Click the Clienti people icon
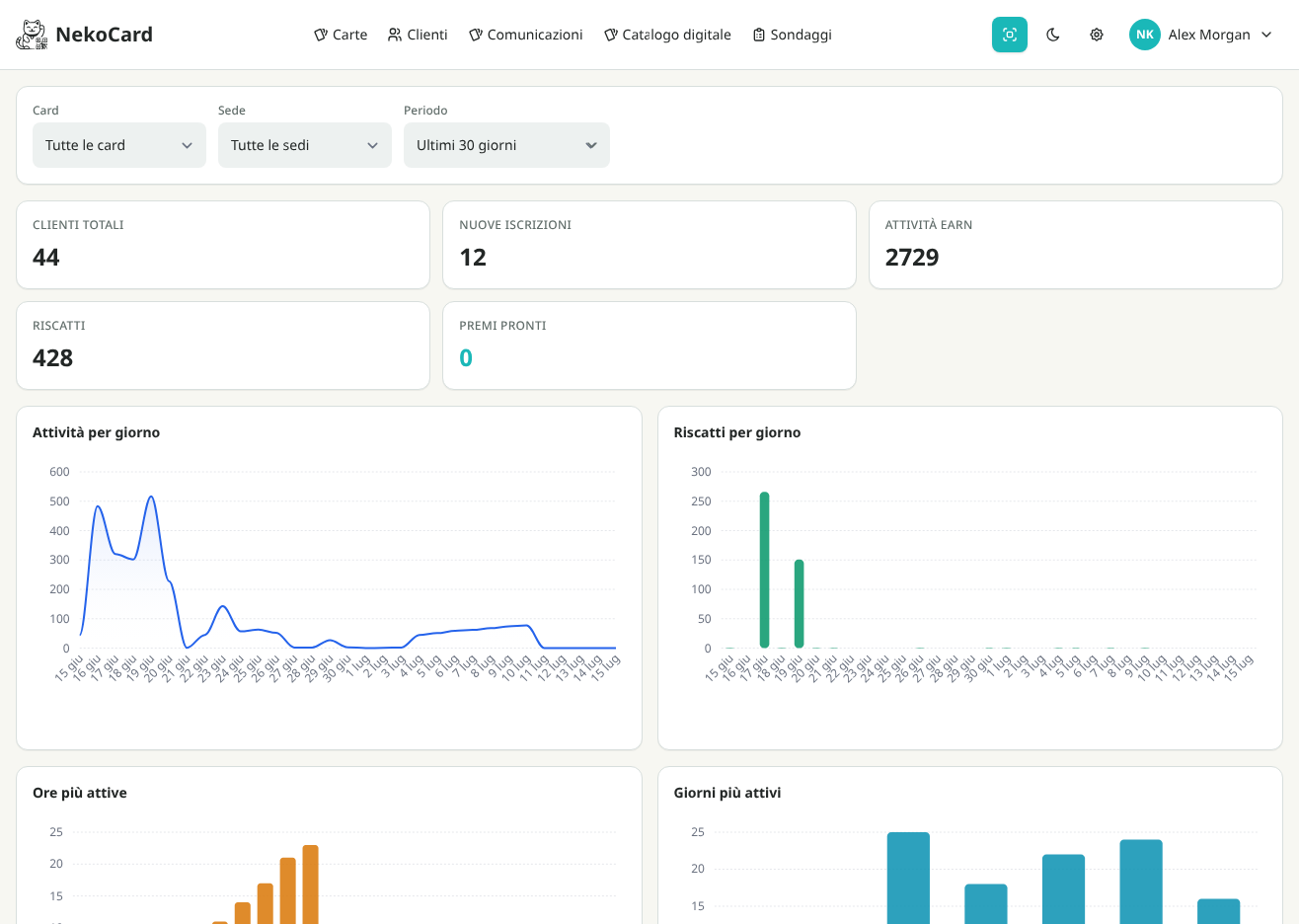The height and width of the screenshot is (924, 1300). click(395, 35)
